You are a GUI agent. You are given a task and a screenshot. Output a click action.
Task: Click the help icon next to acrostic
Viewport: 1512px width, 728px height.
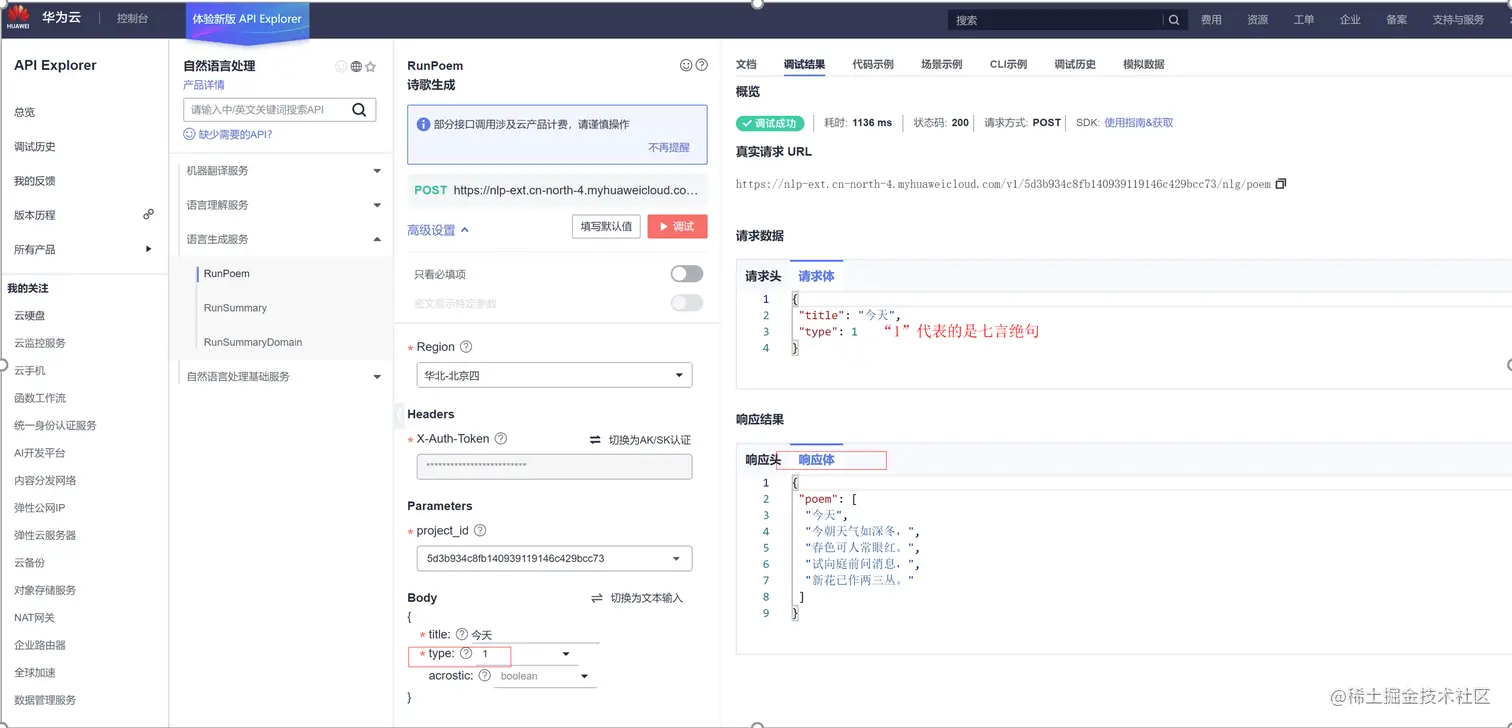[x=485, y=676]
